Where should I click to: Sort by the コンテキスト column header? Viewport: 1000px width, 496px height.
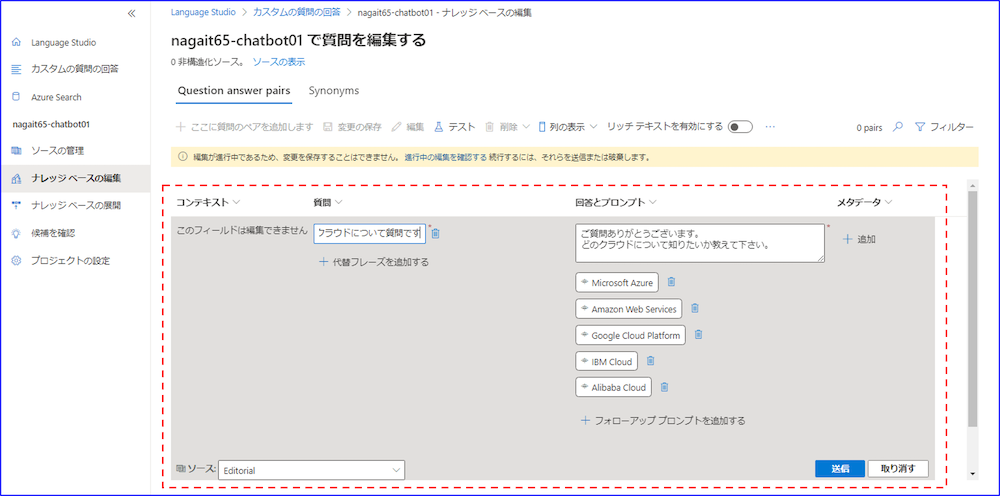click(209, 202)
